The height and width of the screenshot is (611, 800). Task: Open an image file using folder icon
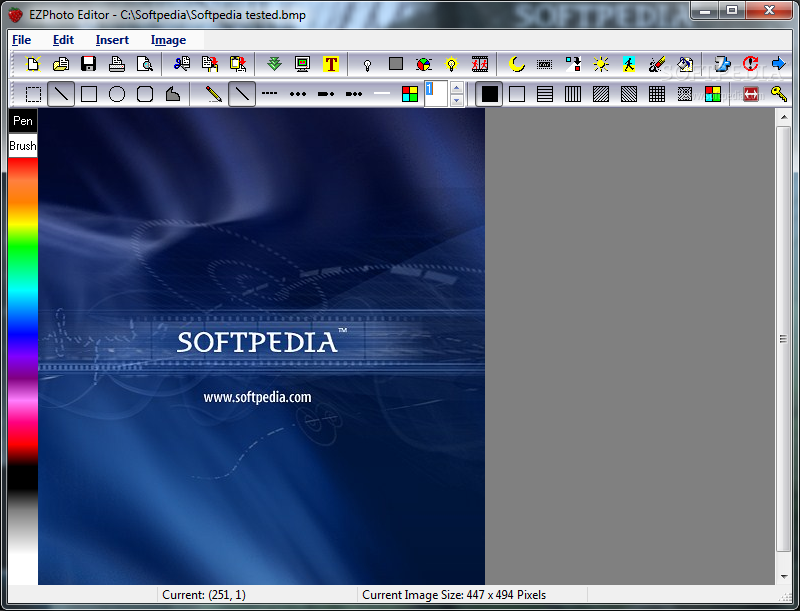(x=61, y=64)
